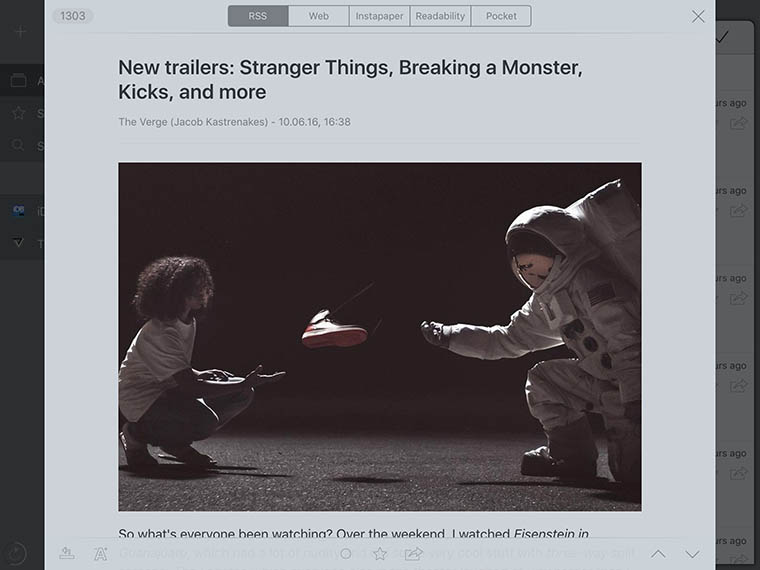Viewport: 760px width, 570px height.
Task: Click the plus icon in sidebar
Action: pyautogui.click(x=20, y=32)
